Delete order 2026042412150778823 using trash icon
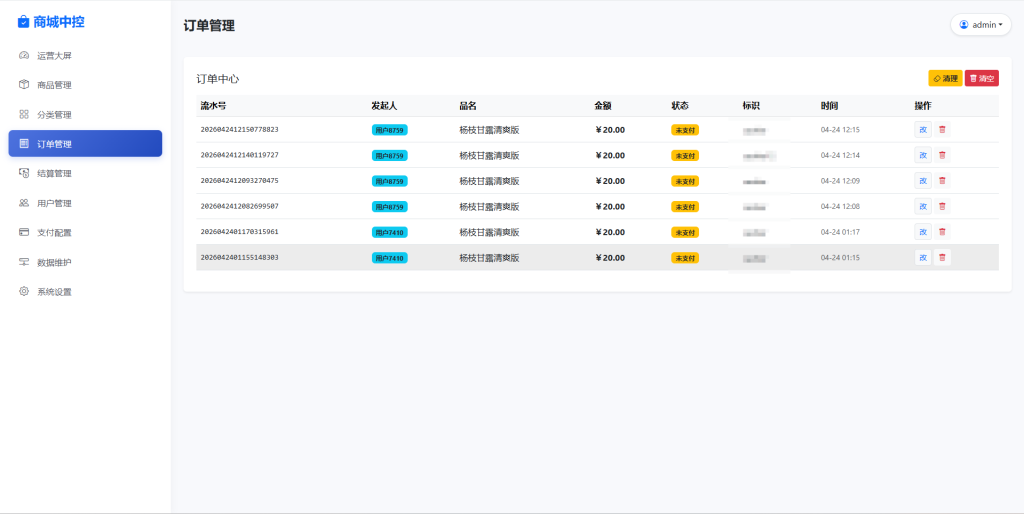 [x=942, y=130]
